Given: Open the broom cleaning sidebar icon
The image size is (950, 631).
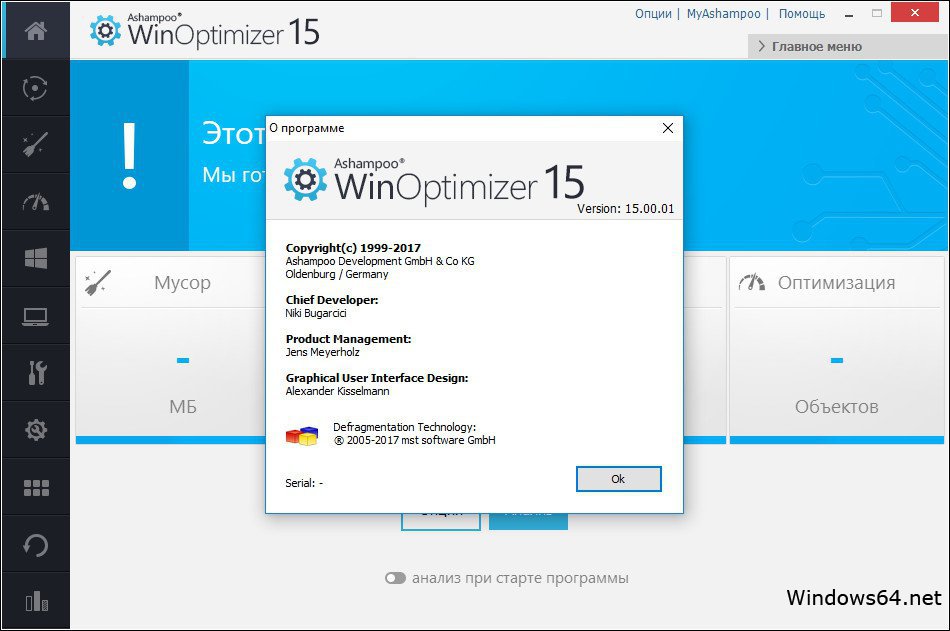Looking at the screenshot, I should point(35,145).
